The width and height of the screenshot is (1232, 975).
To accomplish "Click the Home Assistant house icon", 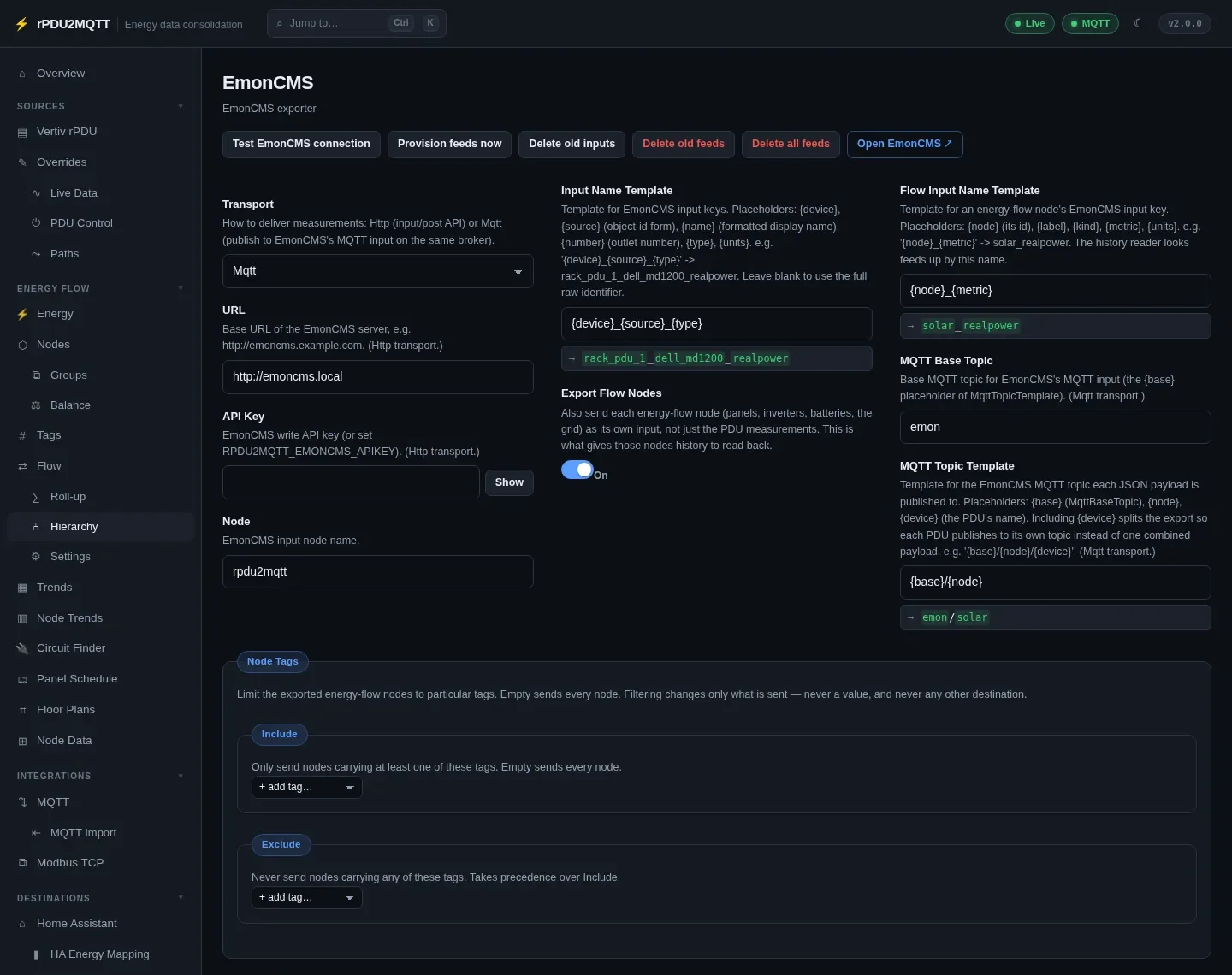I will [x=22, y=924].
